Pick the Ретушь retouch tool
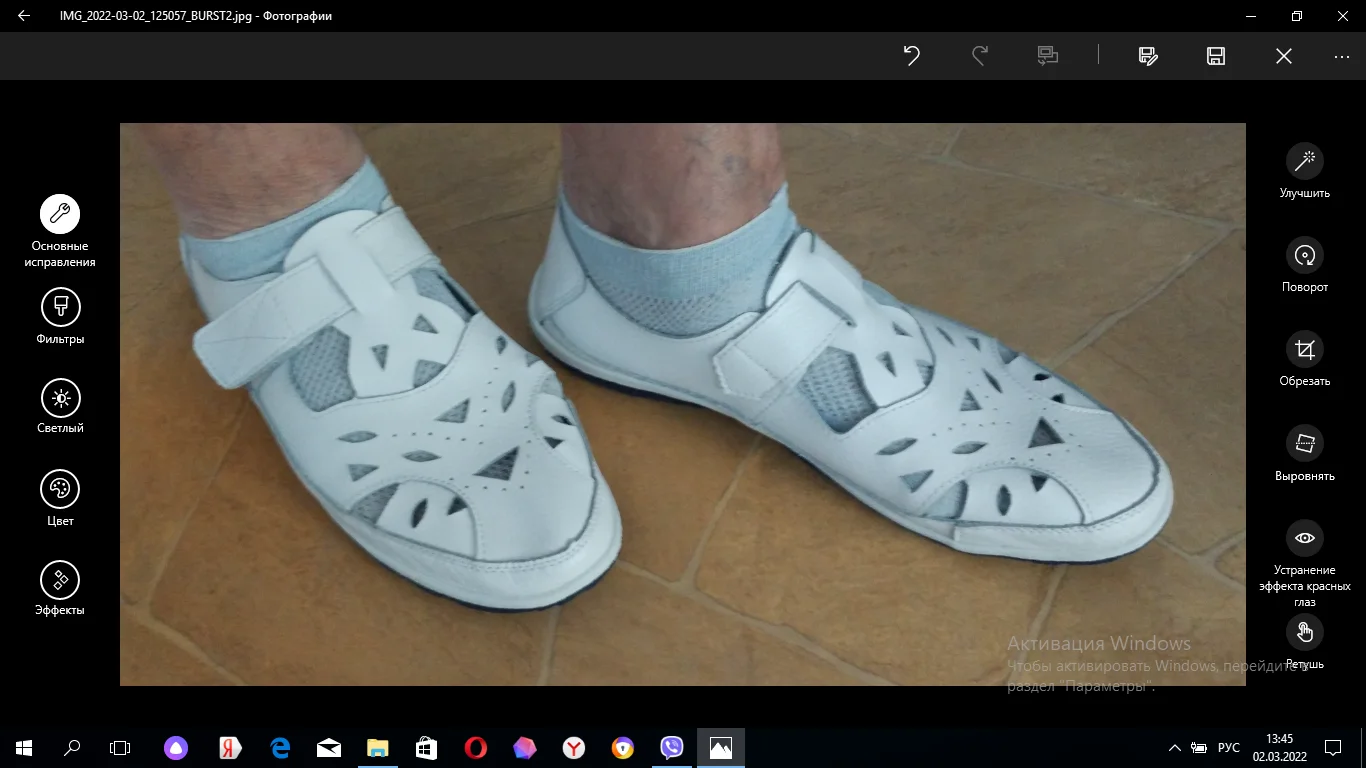 click(1305, 642)
